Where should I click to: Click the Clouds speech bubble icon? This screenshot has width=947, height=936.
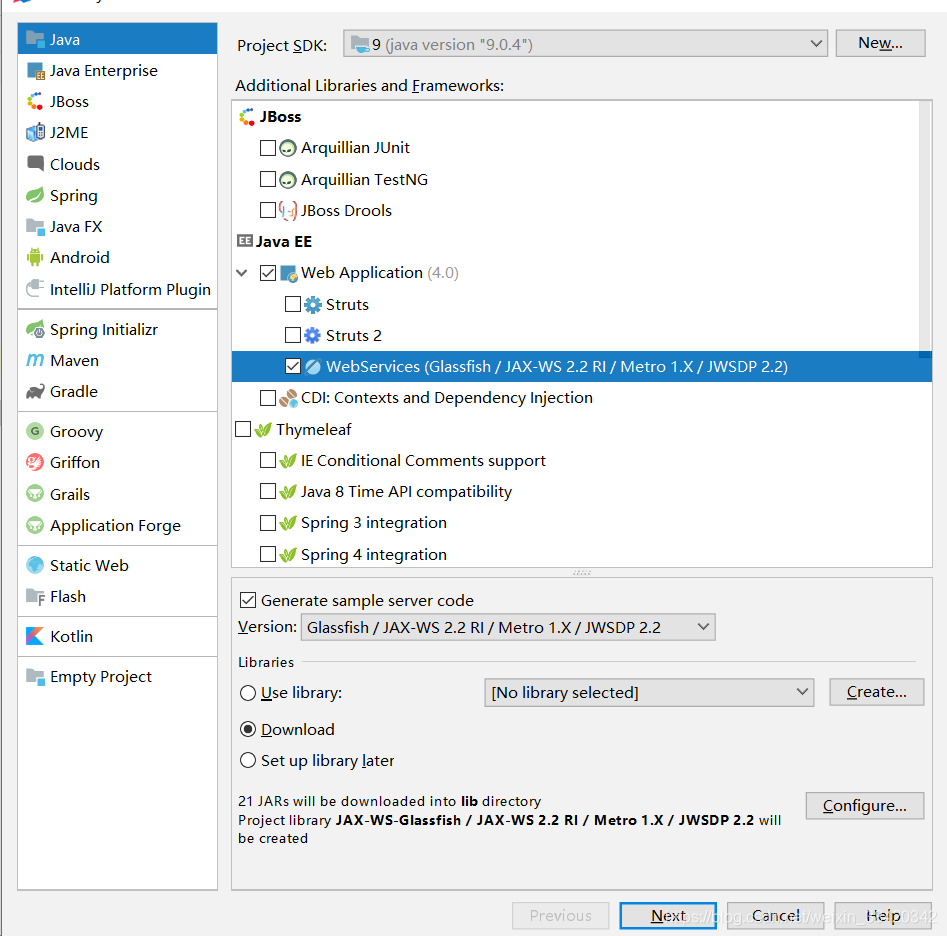35,164
